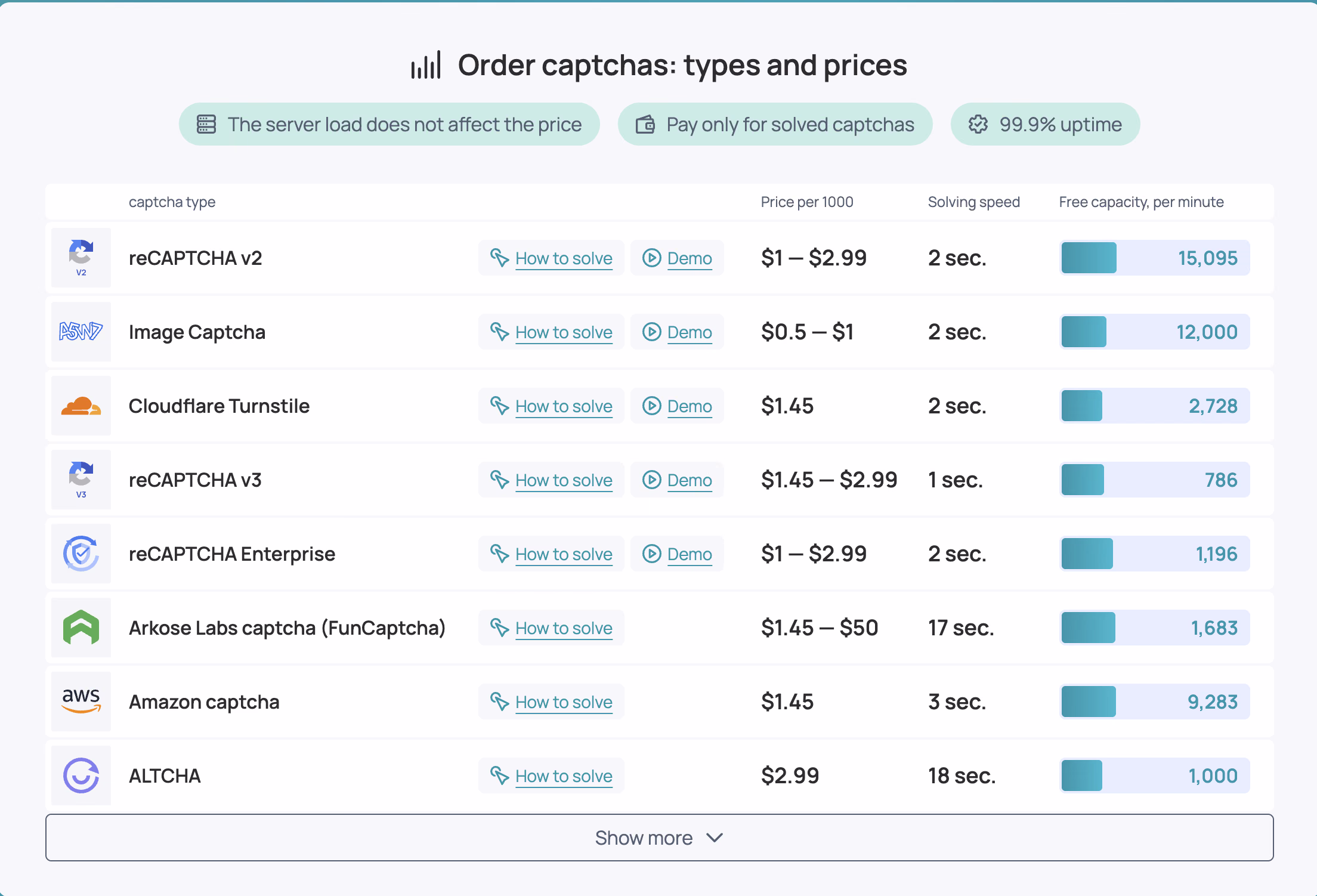Image resolution: width=1317 pixels, height=896 pixels.
Task: Click the 99.9% uptime badge
Action: point(1045,124)
